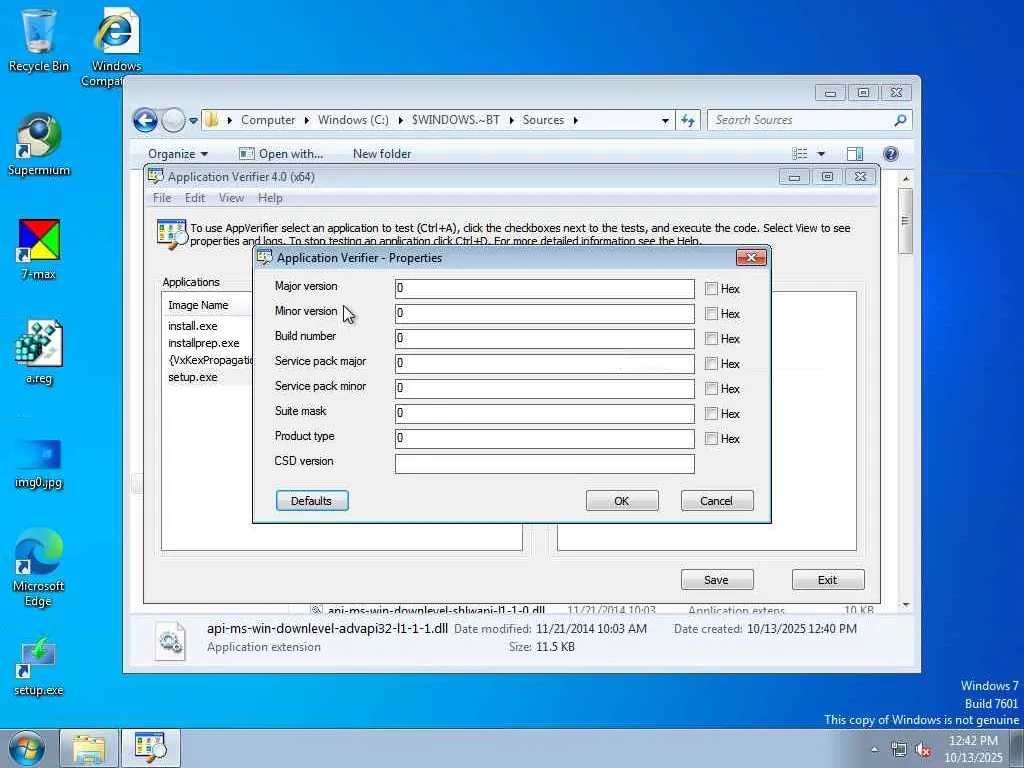Expand the address bar history dropdown
Image resolution: width=1024 pixels, height=768 pixels.
click(x=665, y=121)
